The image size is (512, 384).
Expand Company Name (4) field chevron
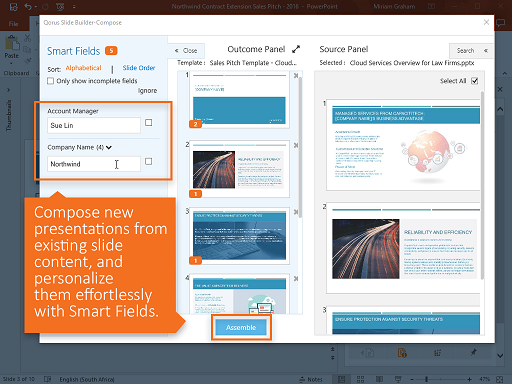click(x=109, y=147)
